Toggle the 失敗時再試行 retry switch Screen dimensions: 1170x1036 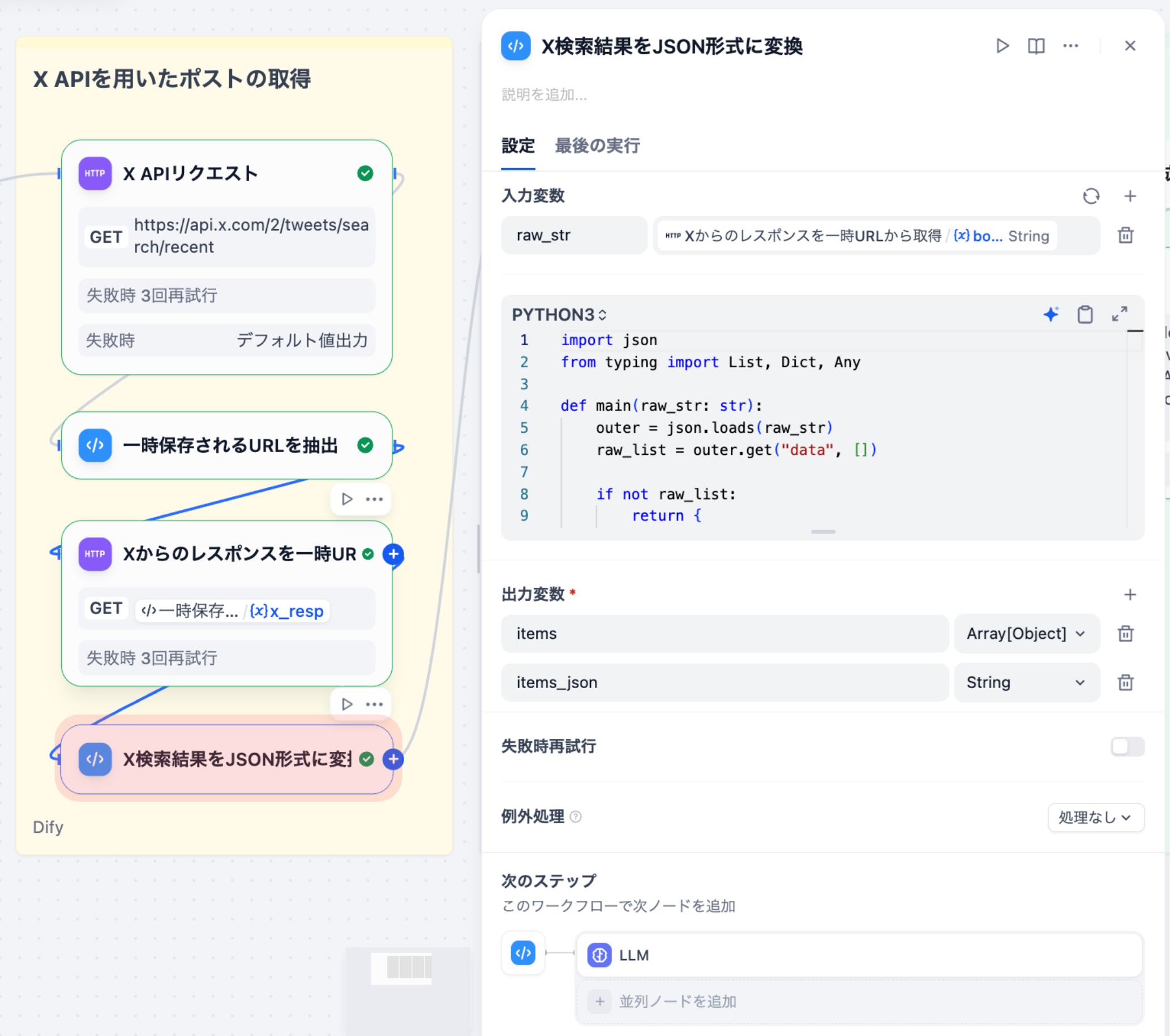(1127, 746)
